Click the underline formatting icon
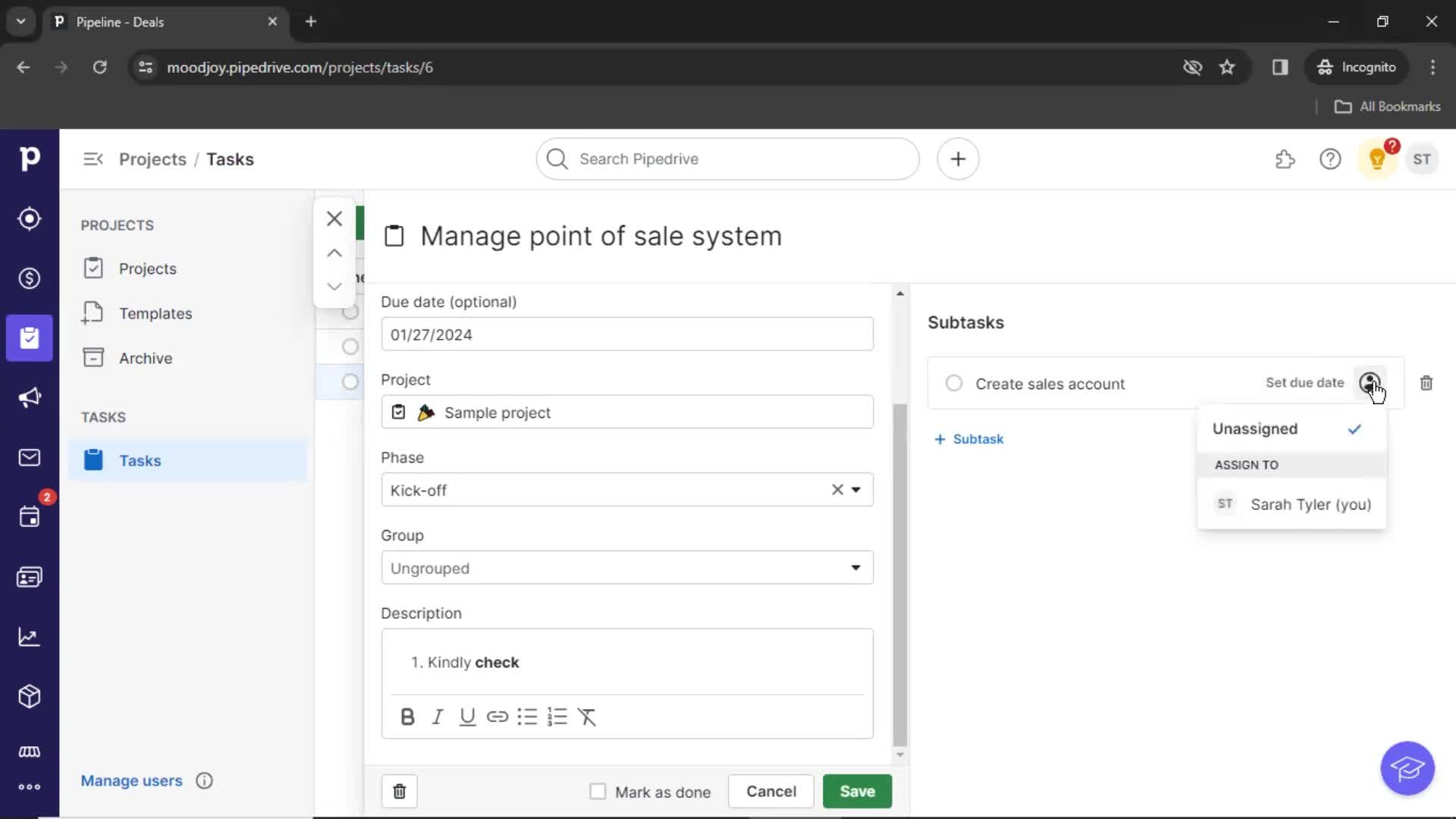1456x819 pixels. [x=467, y=716]
